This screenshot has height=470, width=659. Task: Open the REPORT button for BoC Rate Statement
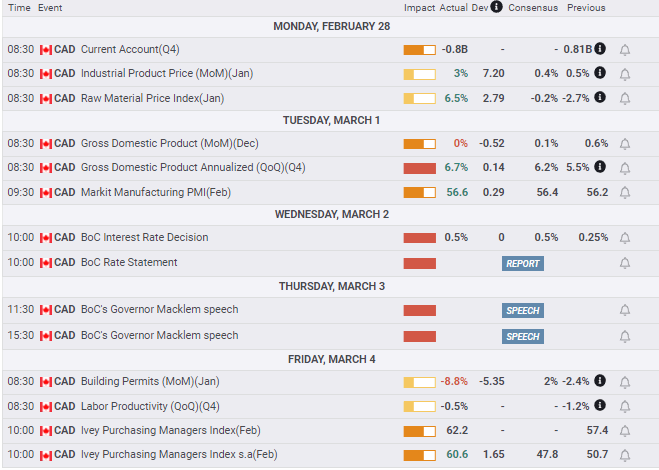pos(522,264)
